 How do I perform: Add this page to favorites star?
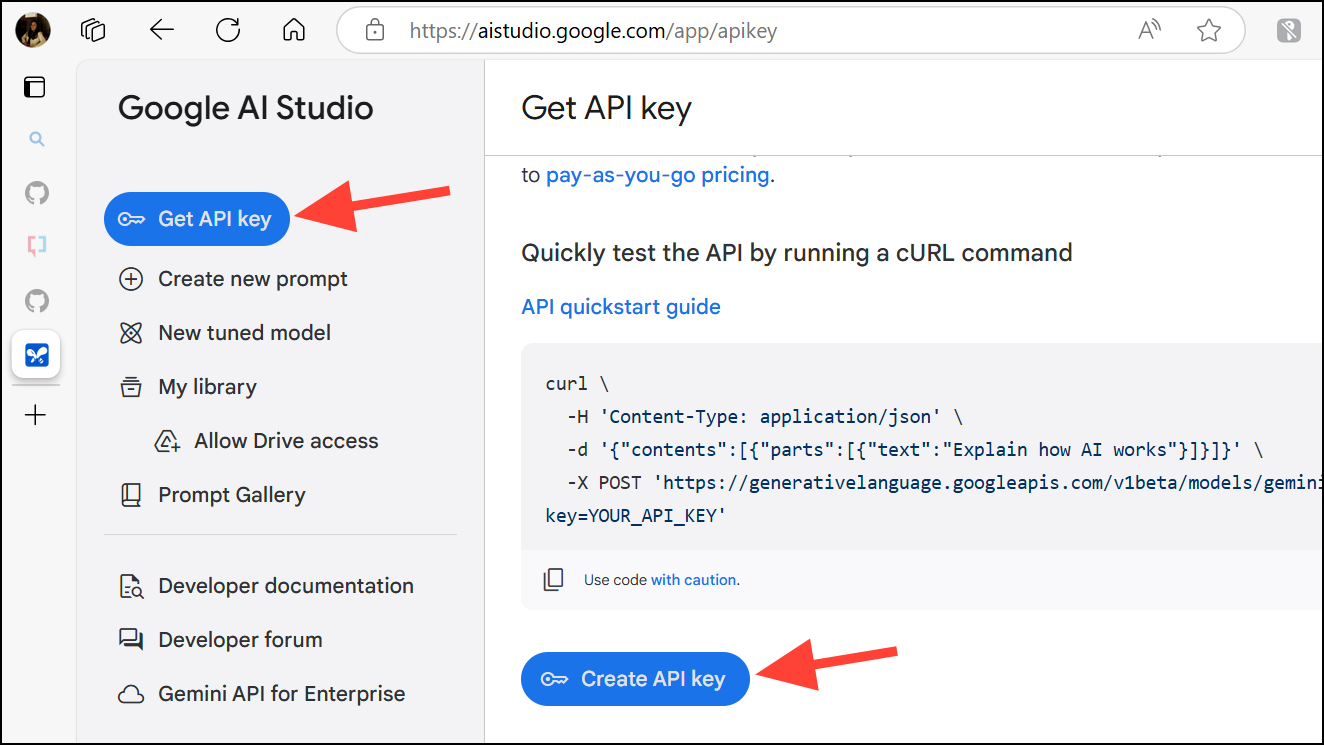pos(1209,30)
